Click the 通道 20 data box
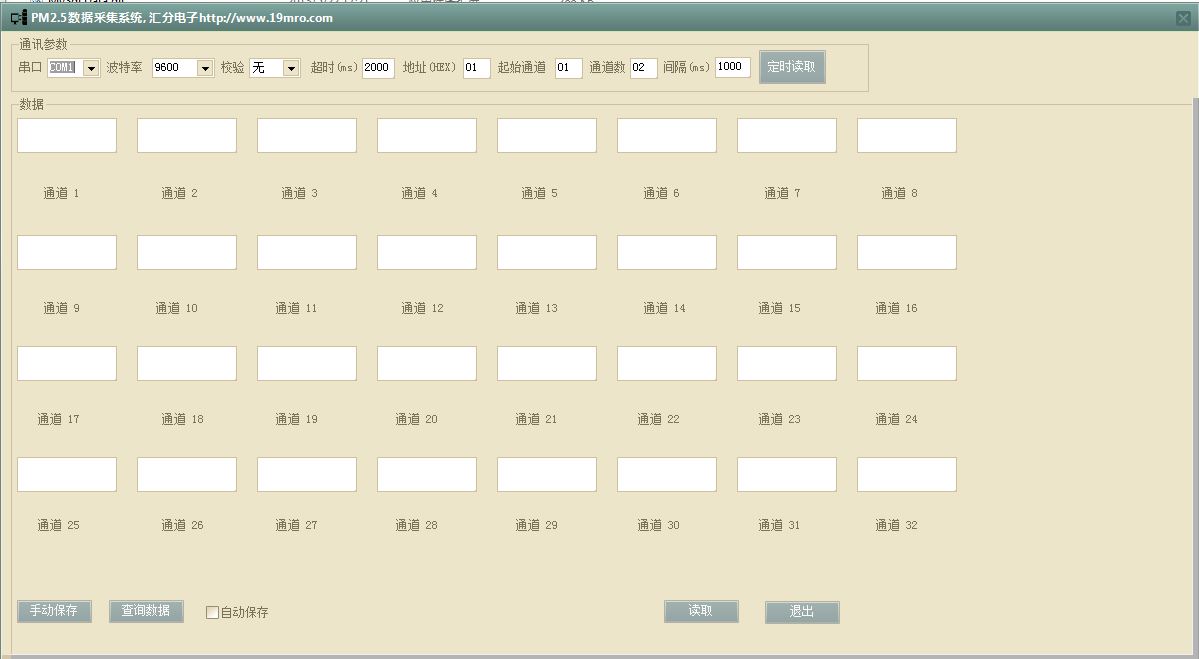 (x=427, y=363)
